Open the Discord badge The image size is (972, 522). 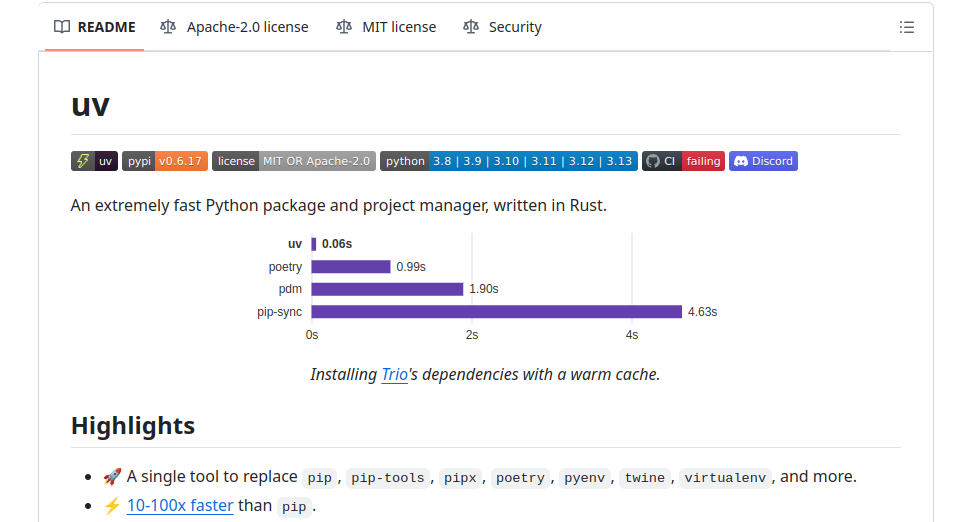pyautogui.click(x=763, y=161)
